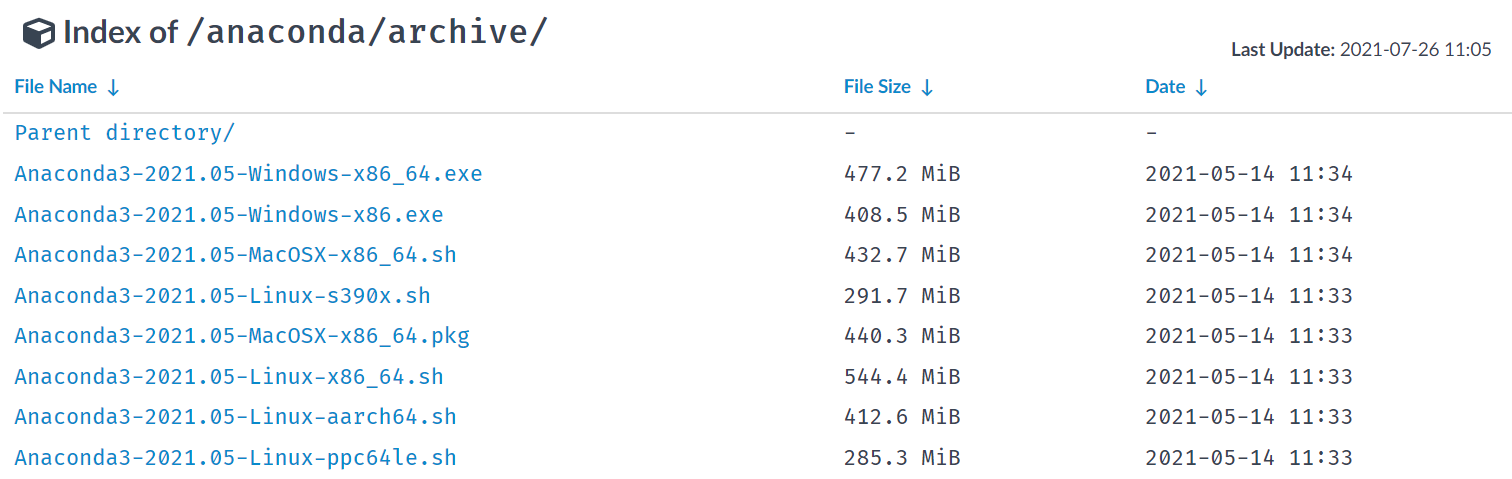Download Anaconda3-2021.05-Linux-s390x.sh
Viewport: 1512px width, 479px height.
pyautogui.click(x=222, y=296)
